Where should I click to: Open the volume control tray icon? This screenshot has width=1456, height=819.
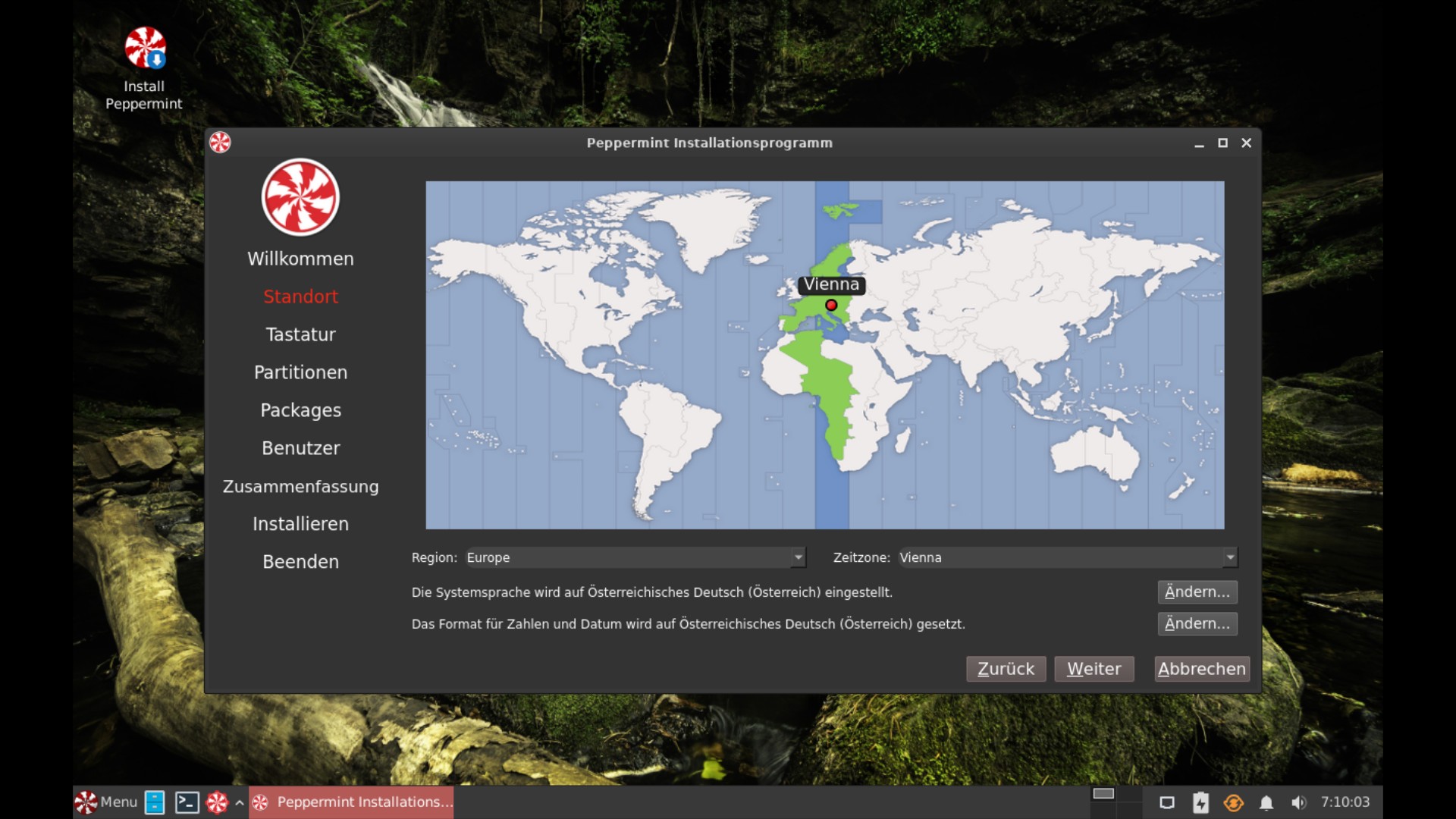tap(1298, 802)
